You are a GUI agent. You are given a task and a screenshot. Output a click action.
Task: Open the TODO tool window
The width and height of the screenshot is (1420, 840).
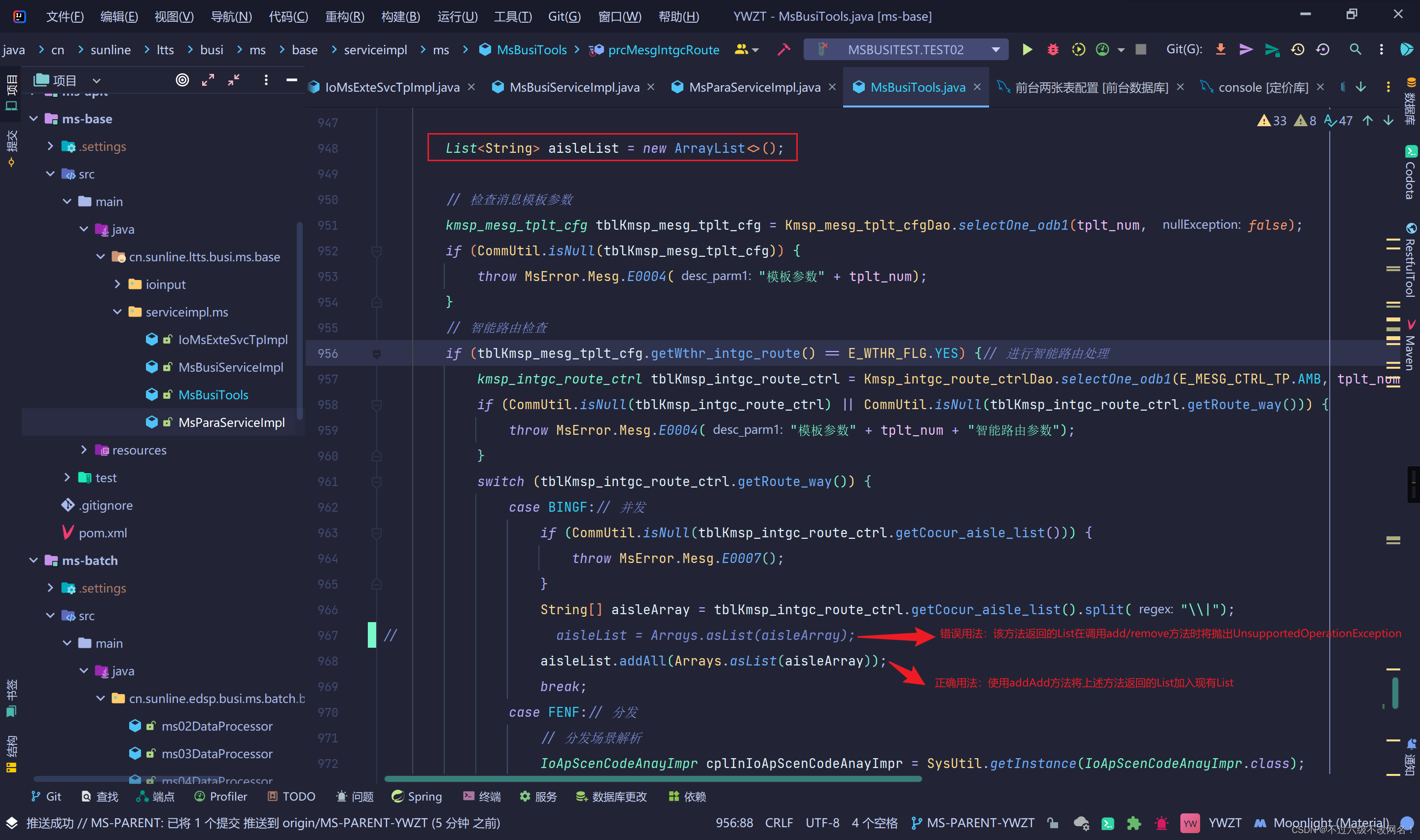291,797
